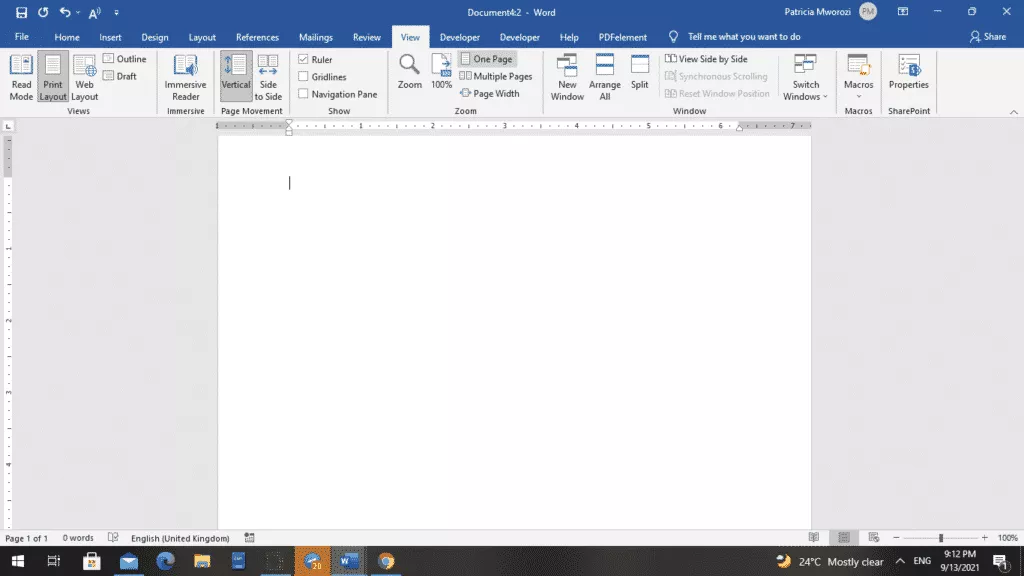
Task: Switch to the Layout tab
Action: (x=202, y=37)
